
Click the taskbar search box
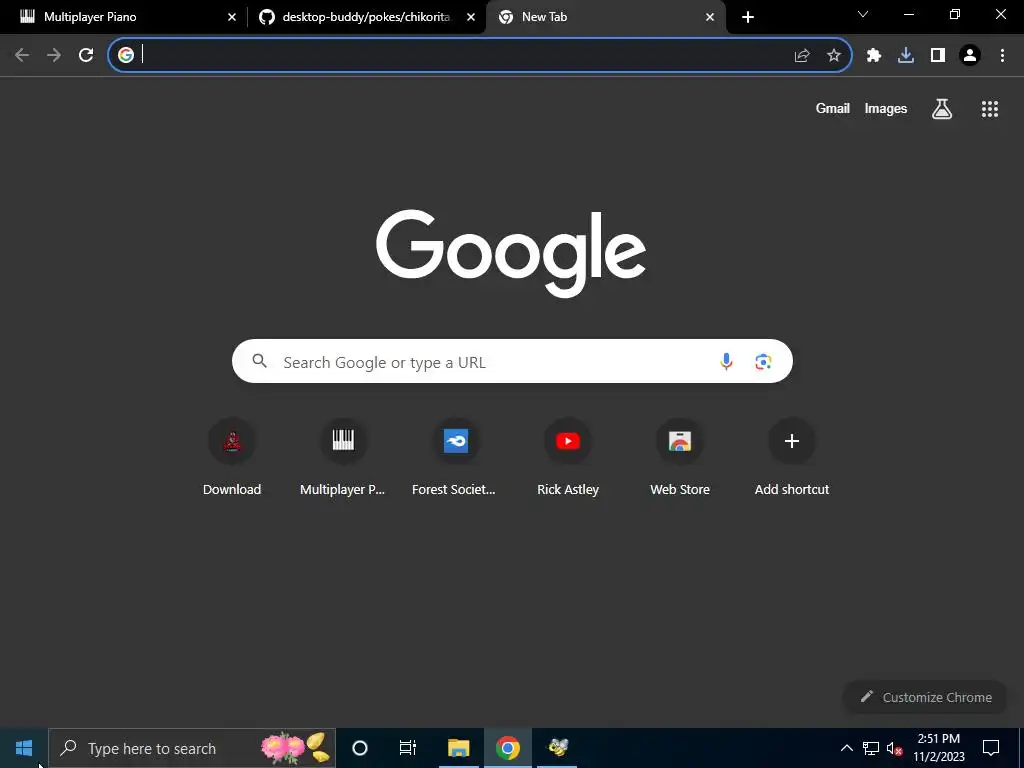point(192,748)
